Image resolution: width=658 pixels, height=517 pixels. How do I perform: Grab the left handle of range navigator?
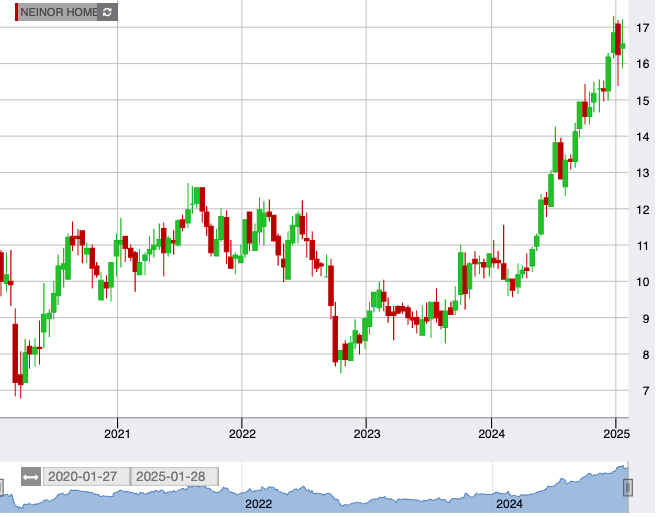point(1,488)
